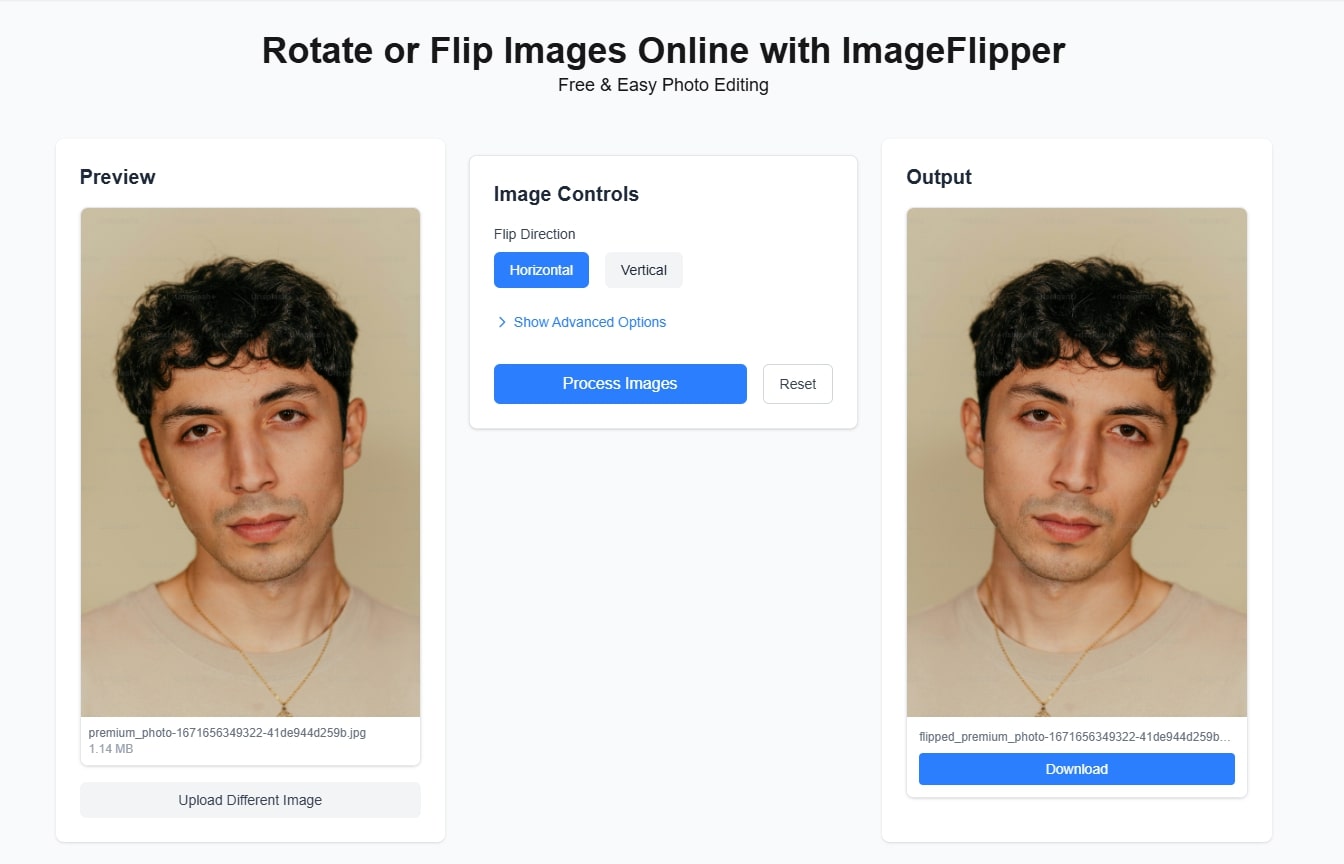Click the flipped image in the Output panel
Viewport: 1344px width, 864px height.
[1076, 460]
